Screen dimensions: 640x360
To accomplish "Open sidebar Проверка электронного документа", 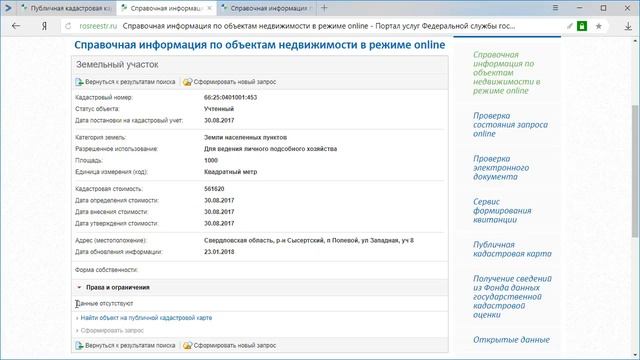I will tap(501, 168).
